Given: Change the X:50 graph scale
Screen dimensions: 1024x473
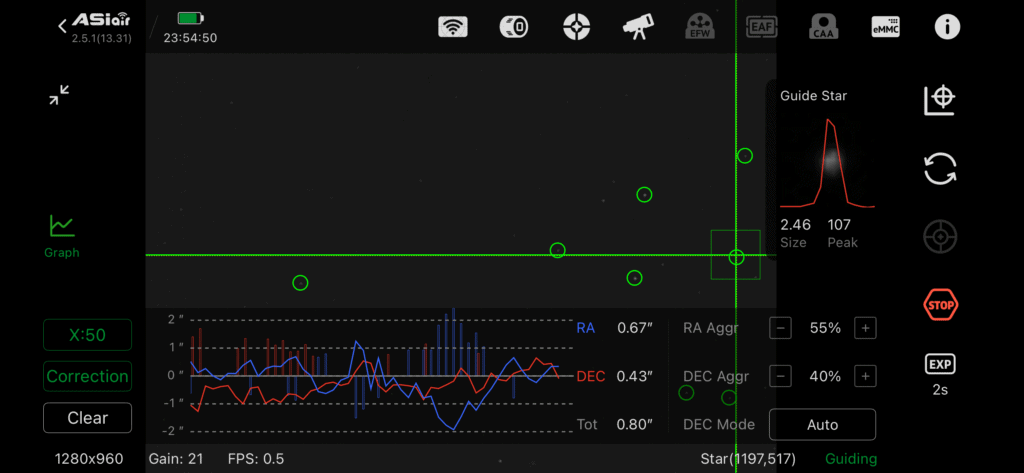Looking at the screenshot, I should point(88,334).
